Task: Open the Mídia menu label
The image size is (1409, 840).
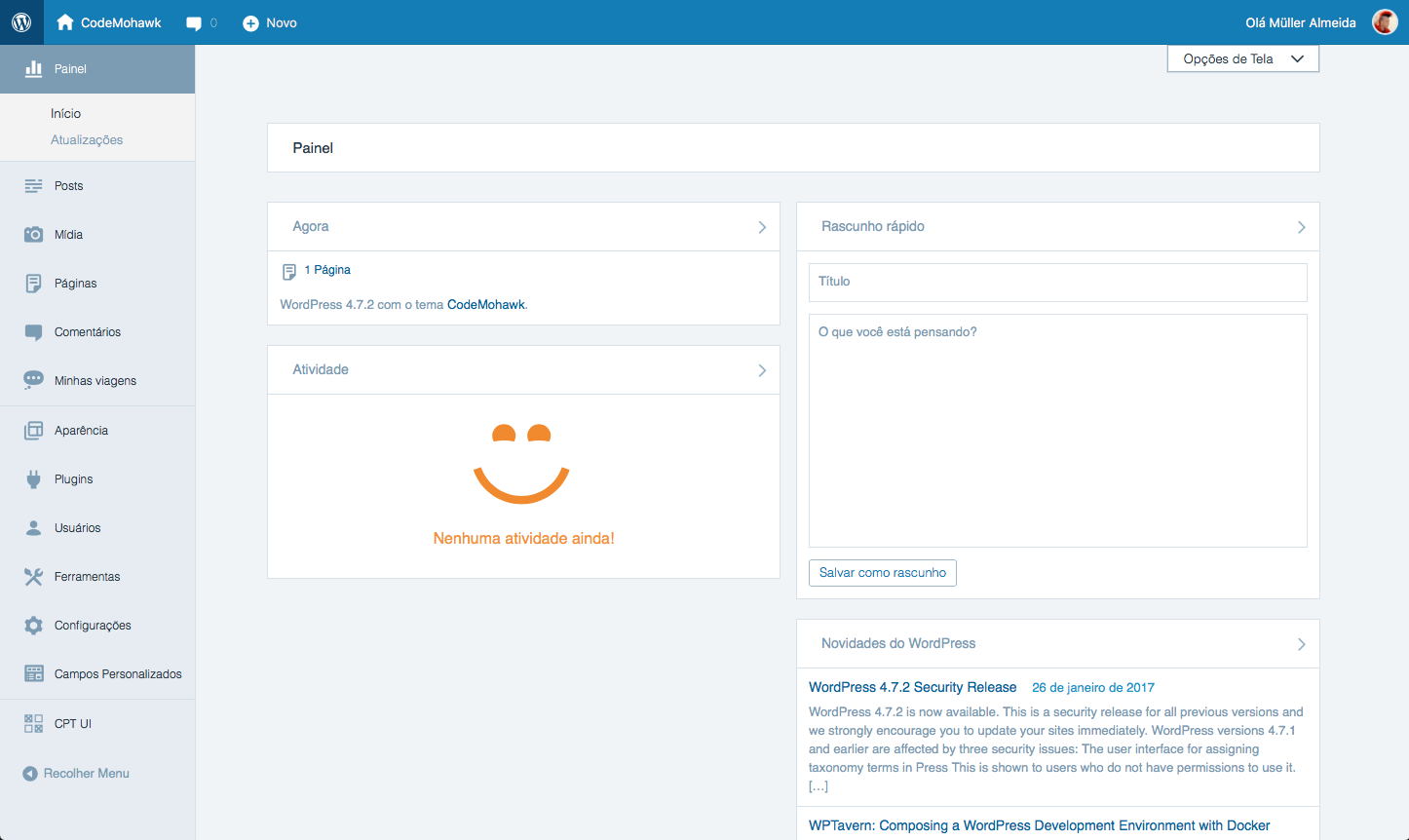Action: (x=68, y=234)
